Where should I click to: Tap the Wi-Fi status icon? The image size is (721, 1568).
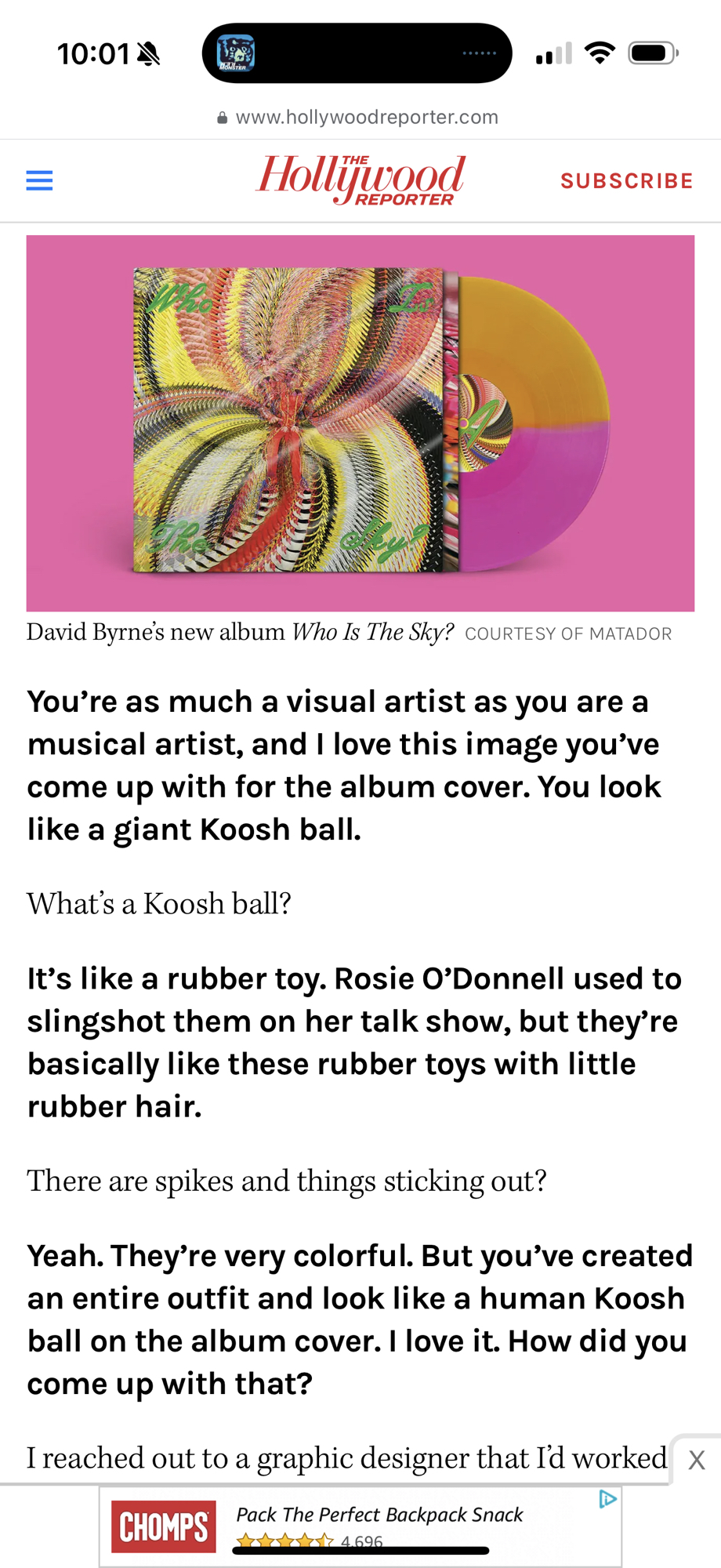click(600, 53)
